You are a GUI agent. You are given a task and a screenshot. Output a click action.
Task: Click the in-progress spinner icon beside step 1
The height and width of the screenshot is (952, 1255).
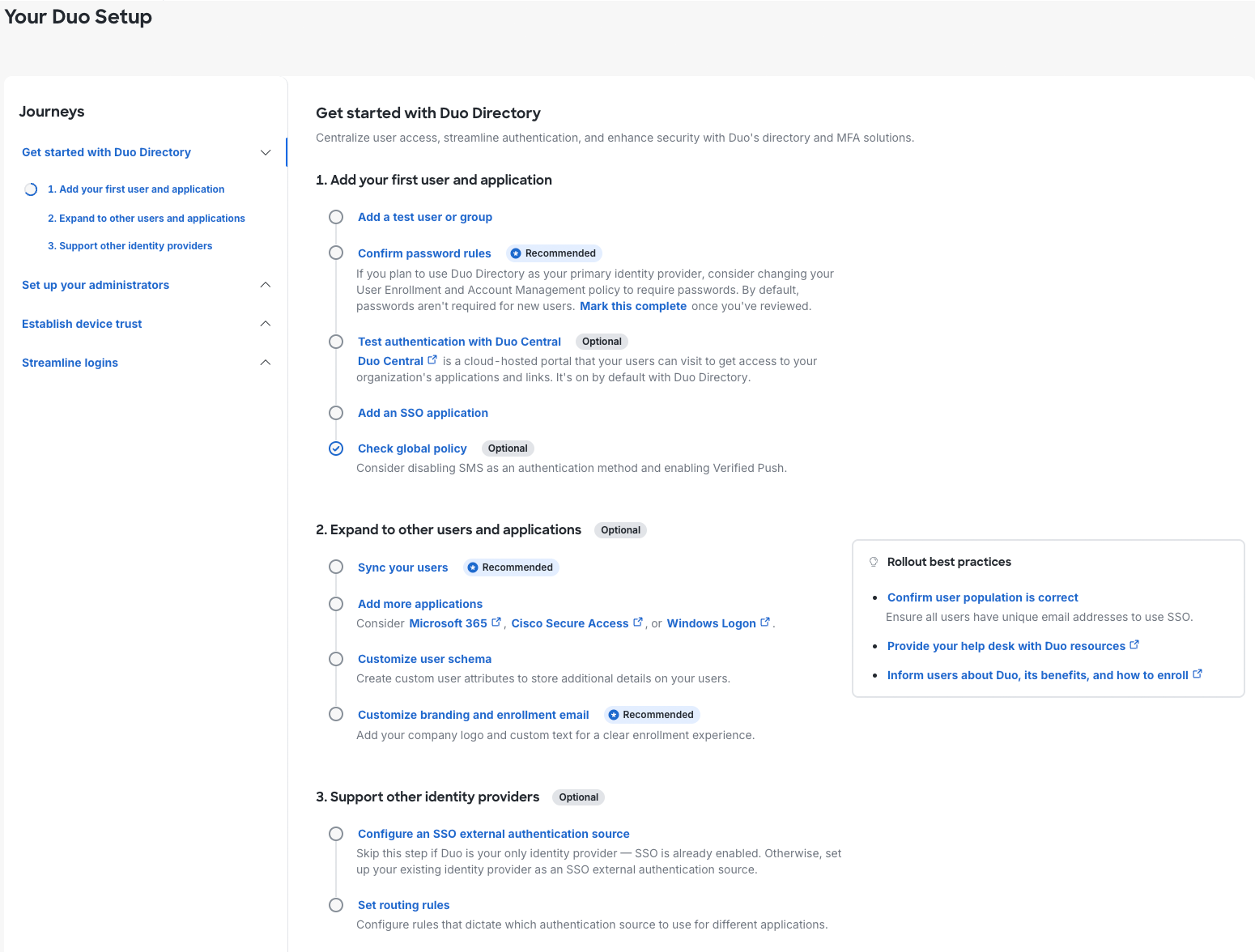click(31, 189)
